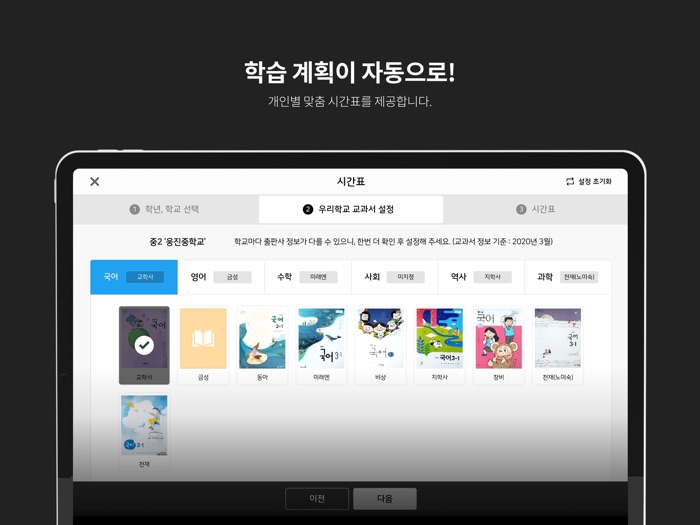Click the school name 중2 '웅진중학교'
Screen dimensions: 700x525
coord(178,242)
